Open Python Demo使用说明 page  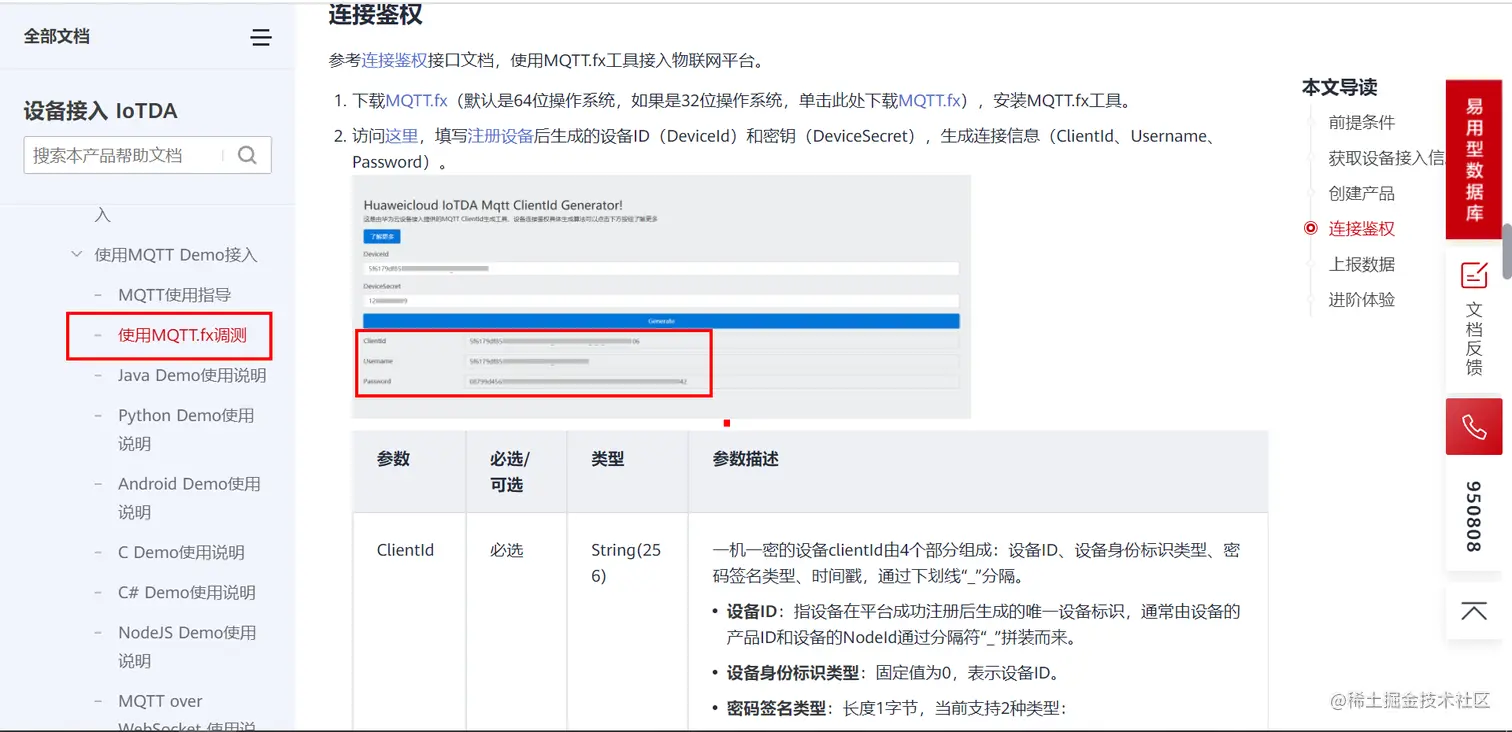pyautogui.click(x=186, y=429)
